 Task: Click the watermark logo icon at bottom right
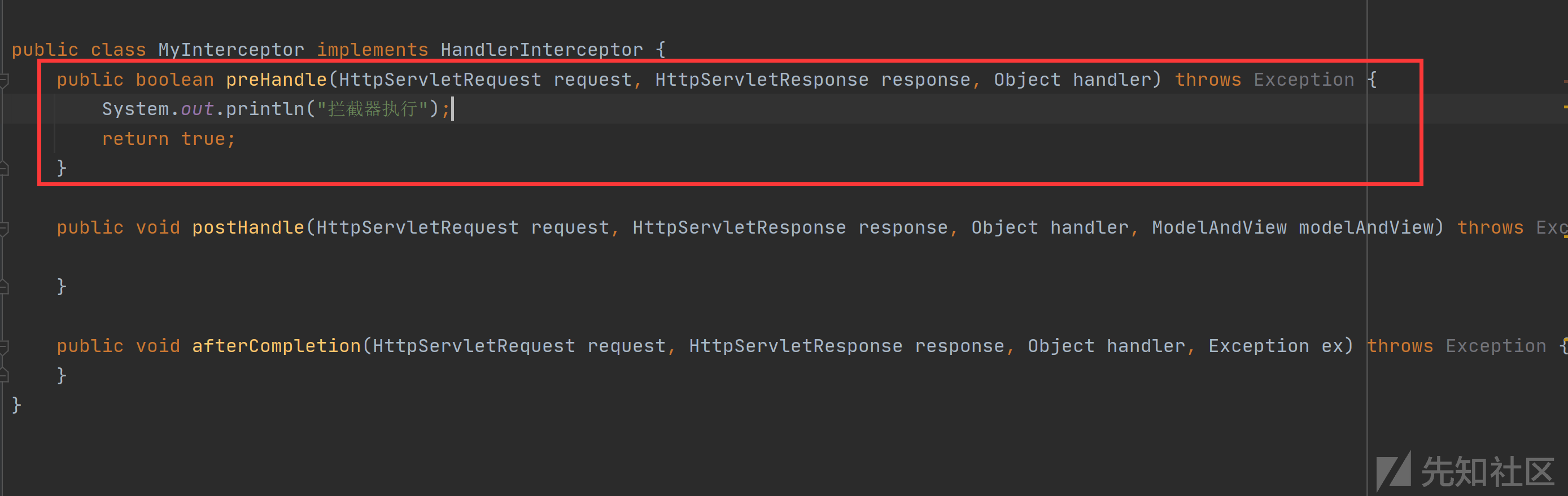1394,471
